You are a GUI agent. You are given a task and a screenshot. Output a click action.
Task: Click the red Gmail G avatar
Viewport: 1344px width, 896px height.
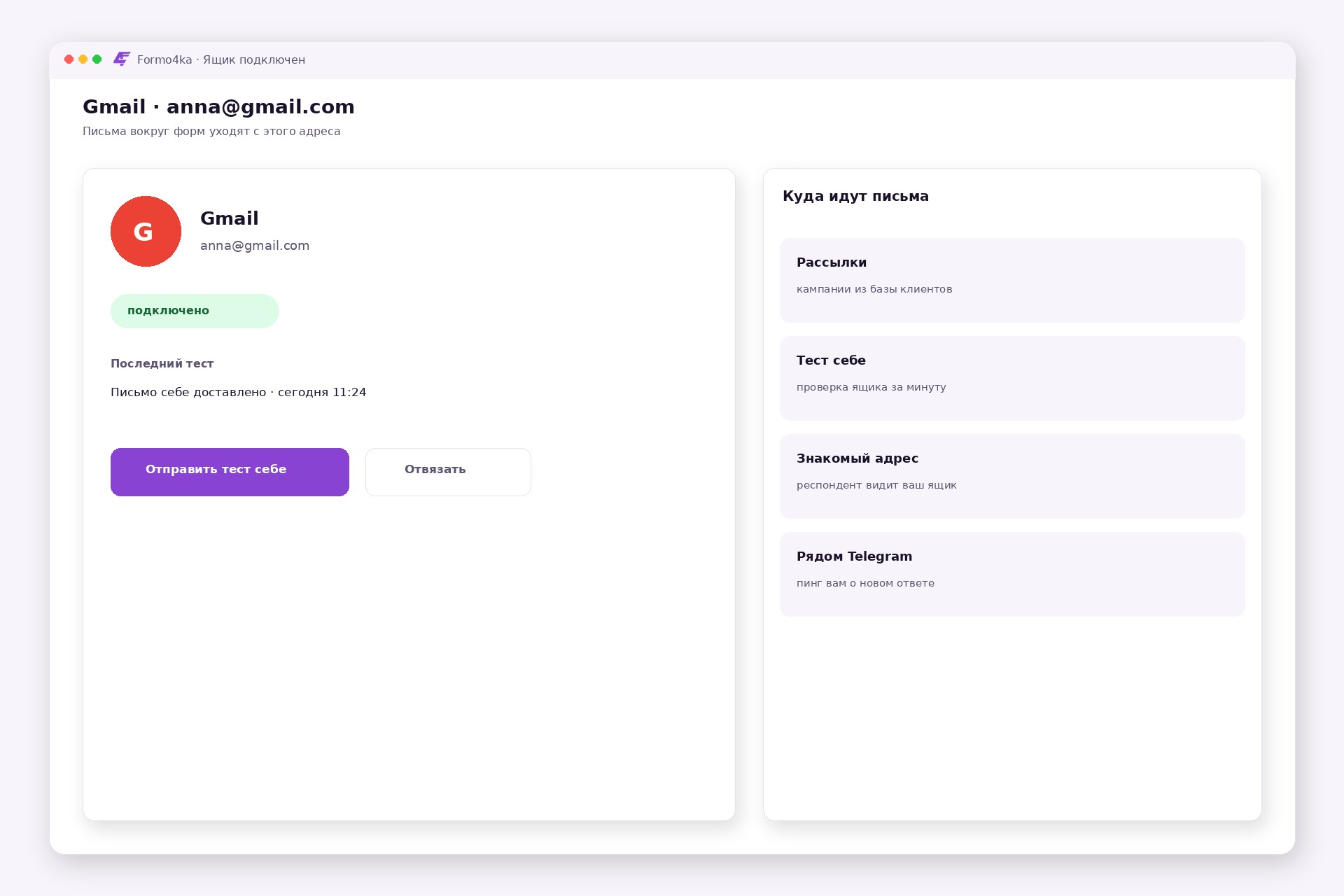[146, 231]
